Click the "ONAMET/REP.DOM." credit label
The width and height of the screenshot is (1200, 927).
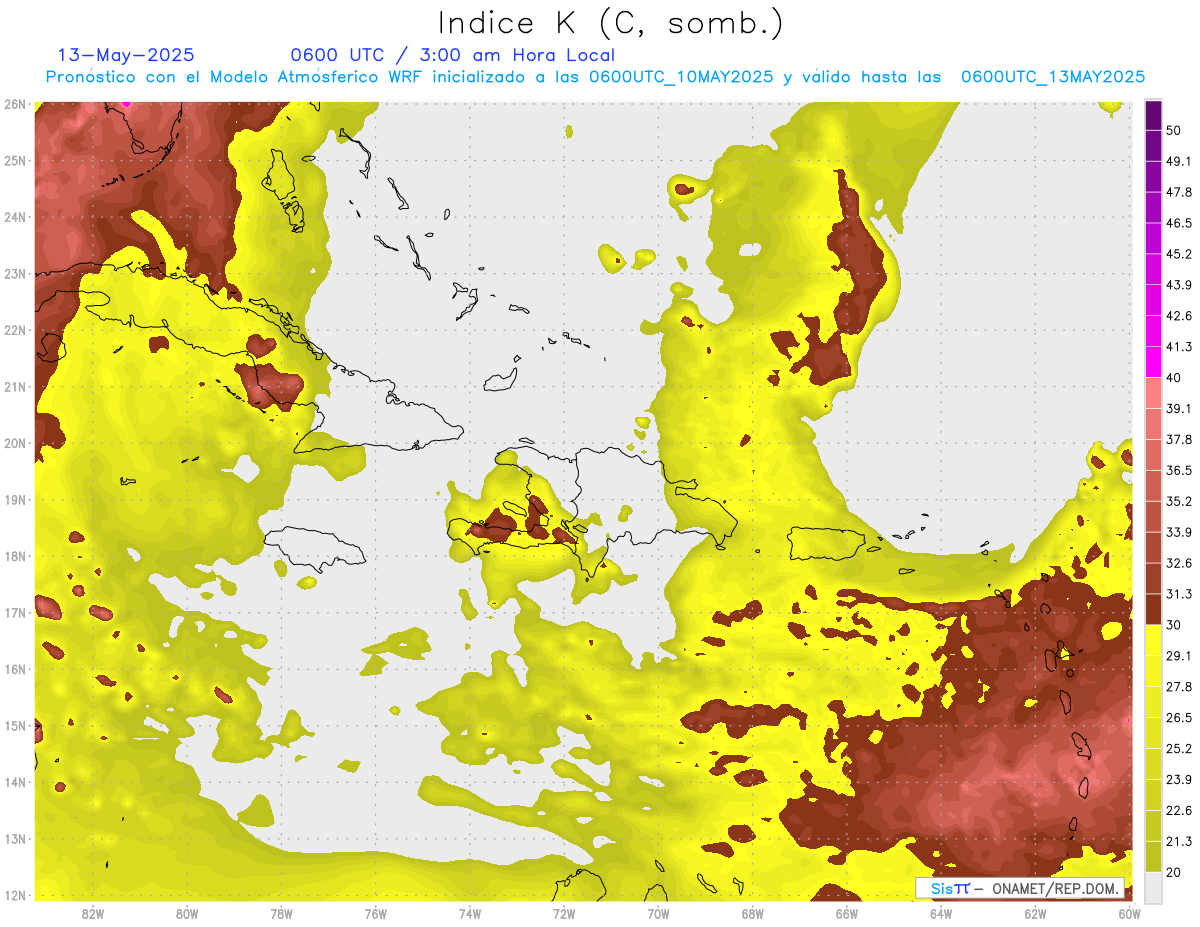coord(1055,888)
